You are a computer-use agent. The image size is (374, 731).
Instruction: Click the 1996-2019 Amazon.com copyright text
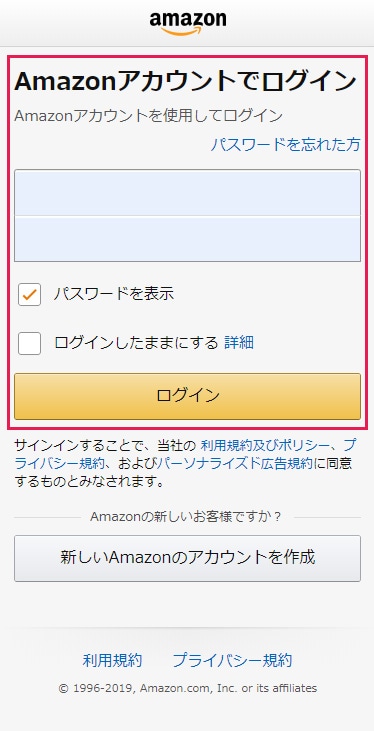pyautogui.click(x=187, y=688)
